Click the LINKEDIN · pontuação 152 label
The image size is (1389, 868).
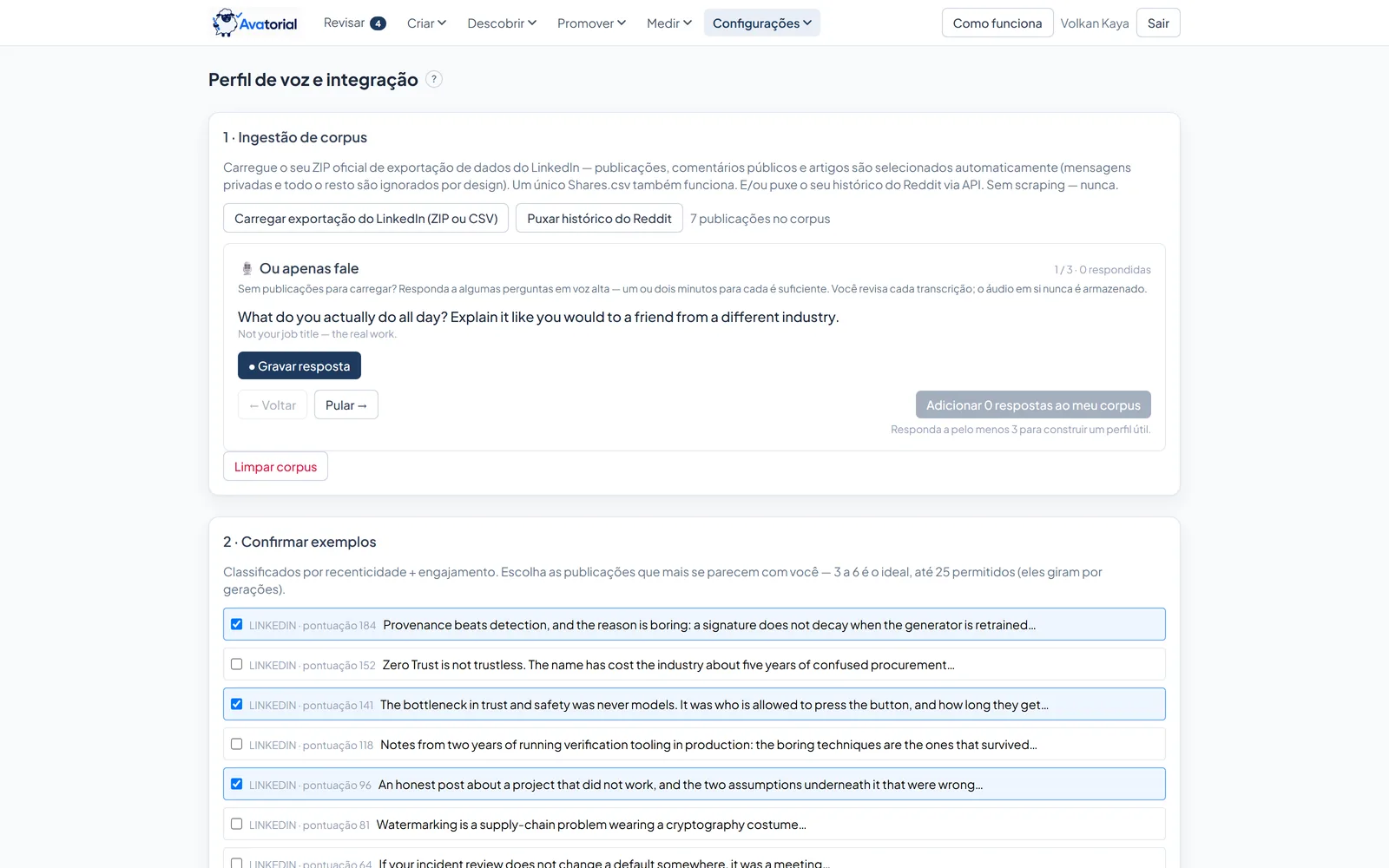coord(313,666)
